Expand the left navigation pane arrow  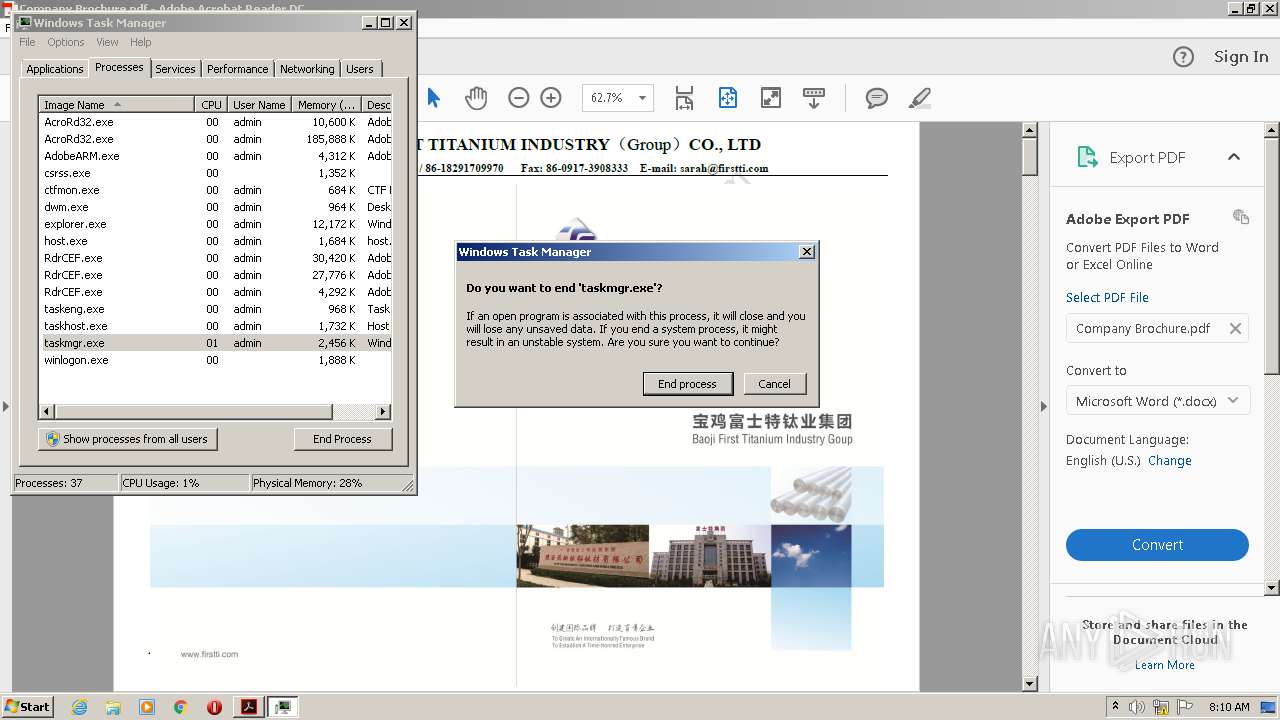(6, 406)
